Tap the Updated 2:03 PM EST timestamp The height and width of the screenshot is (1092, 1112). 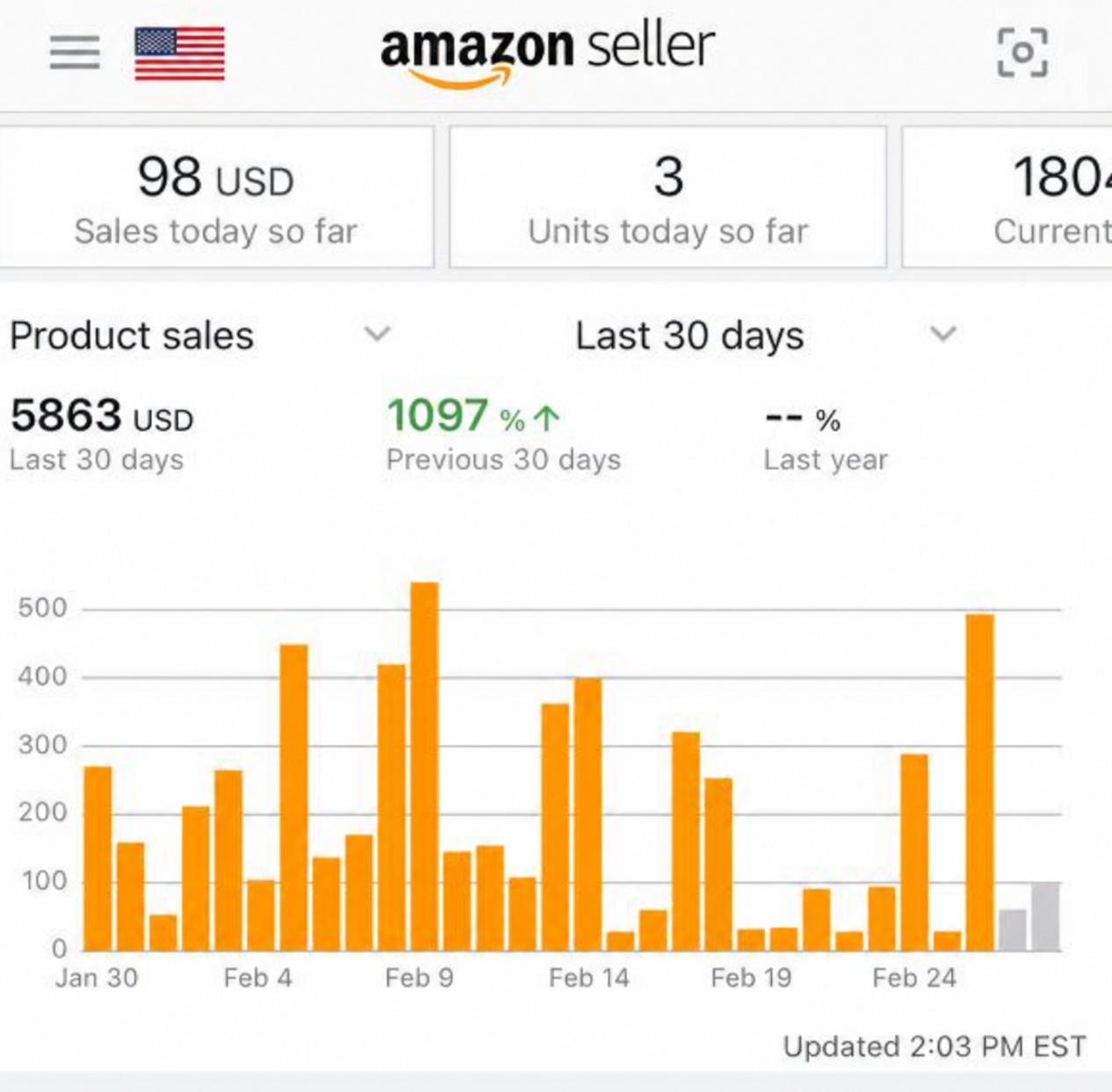(935, 1046)
